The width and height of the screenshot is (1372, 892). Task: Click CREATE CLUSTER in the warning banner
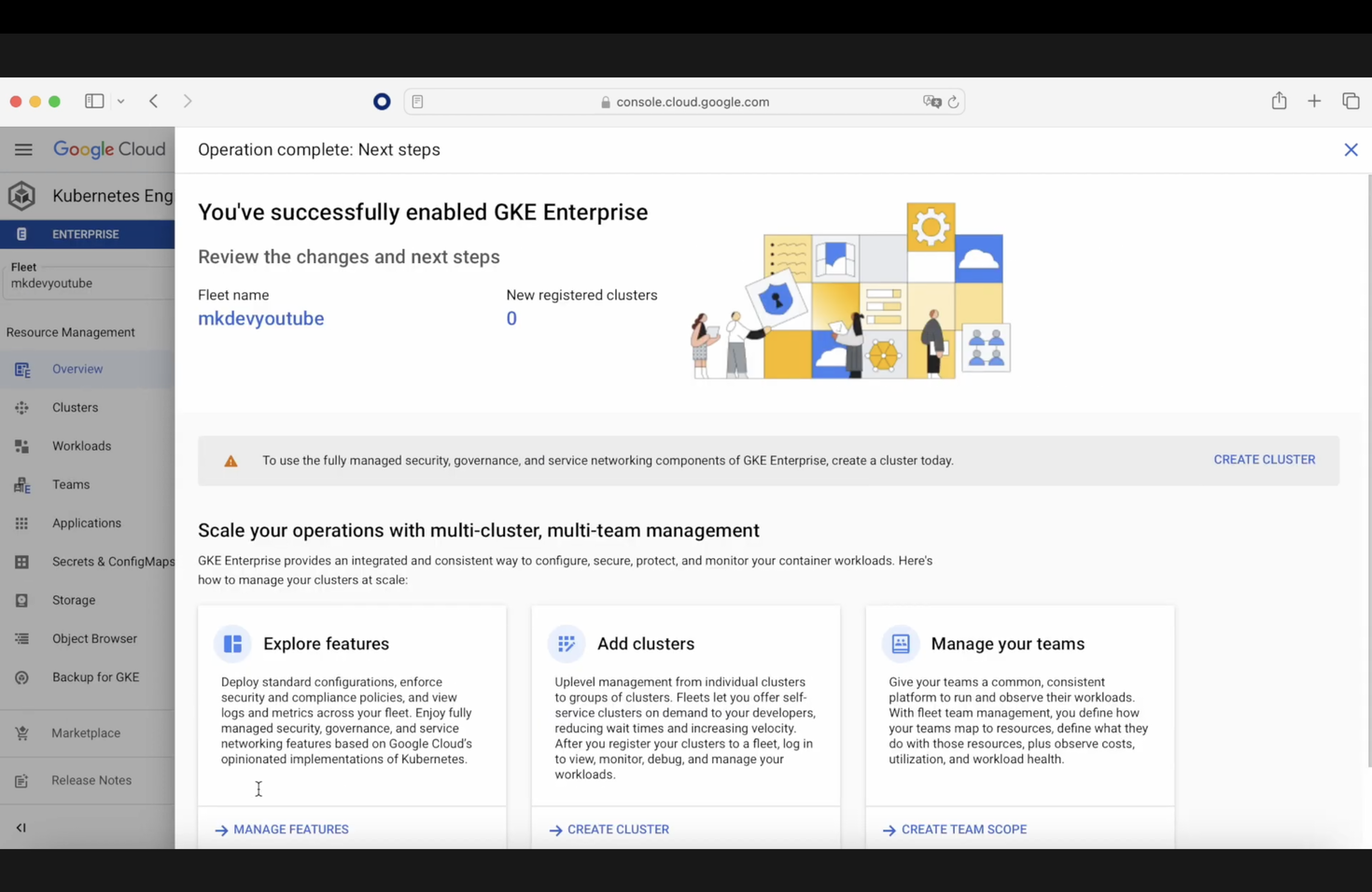pos(1265,460)
